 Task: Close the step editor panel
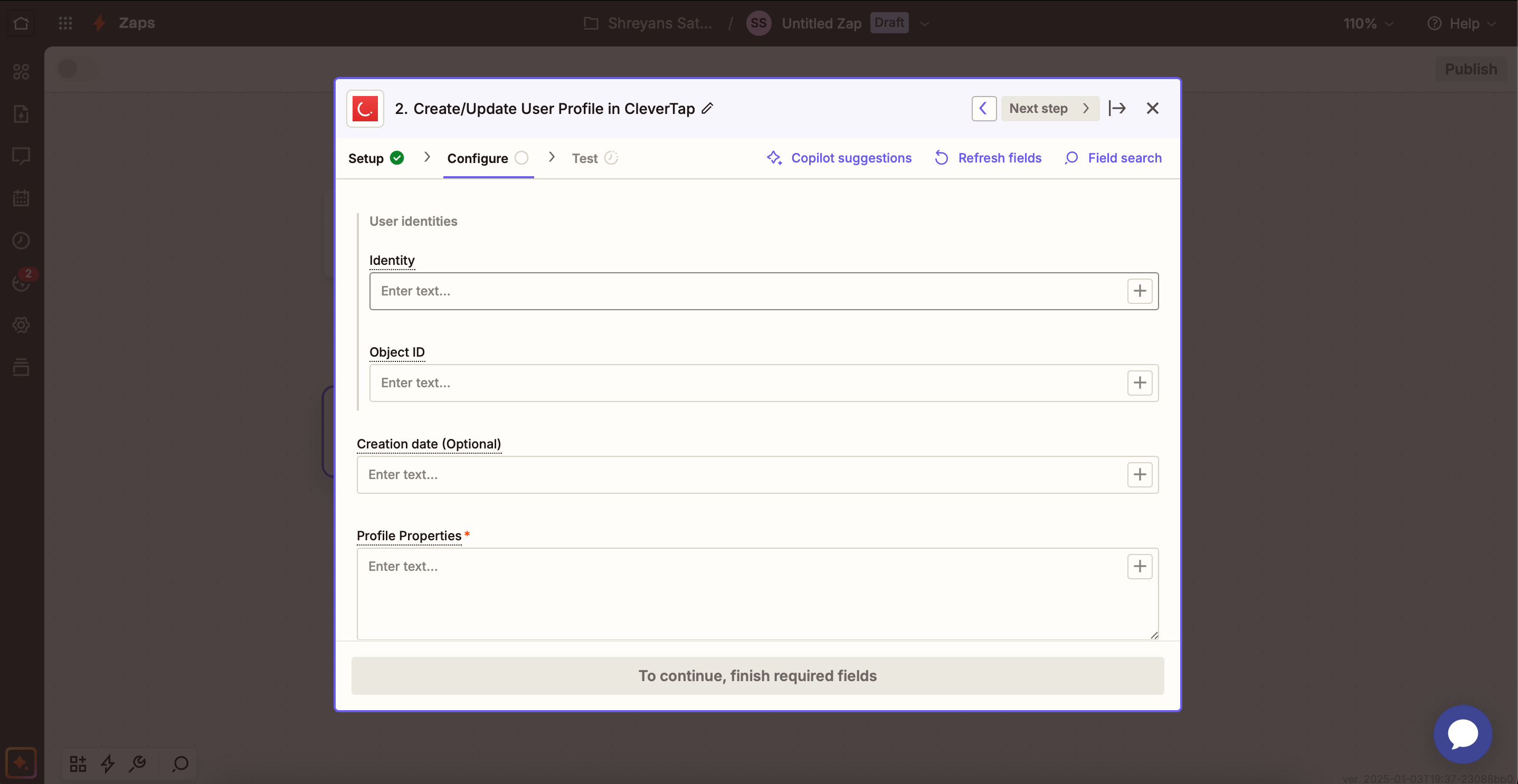click(x=1153, y=108)
